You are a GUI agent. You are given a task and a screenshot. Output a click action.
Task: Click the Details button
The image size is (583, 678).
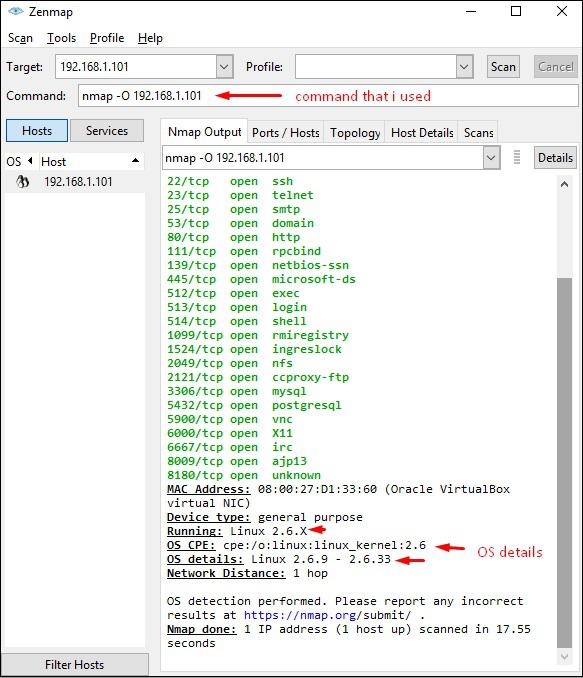pyautogui.click(x=555, y=157)
